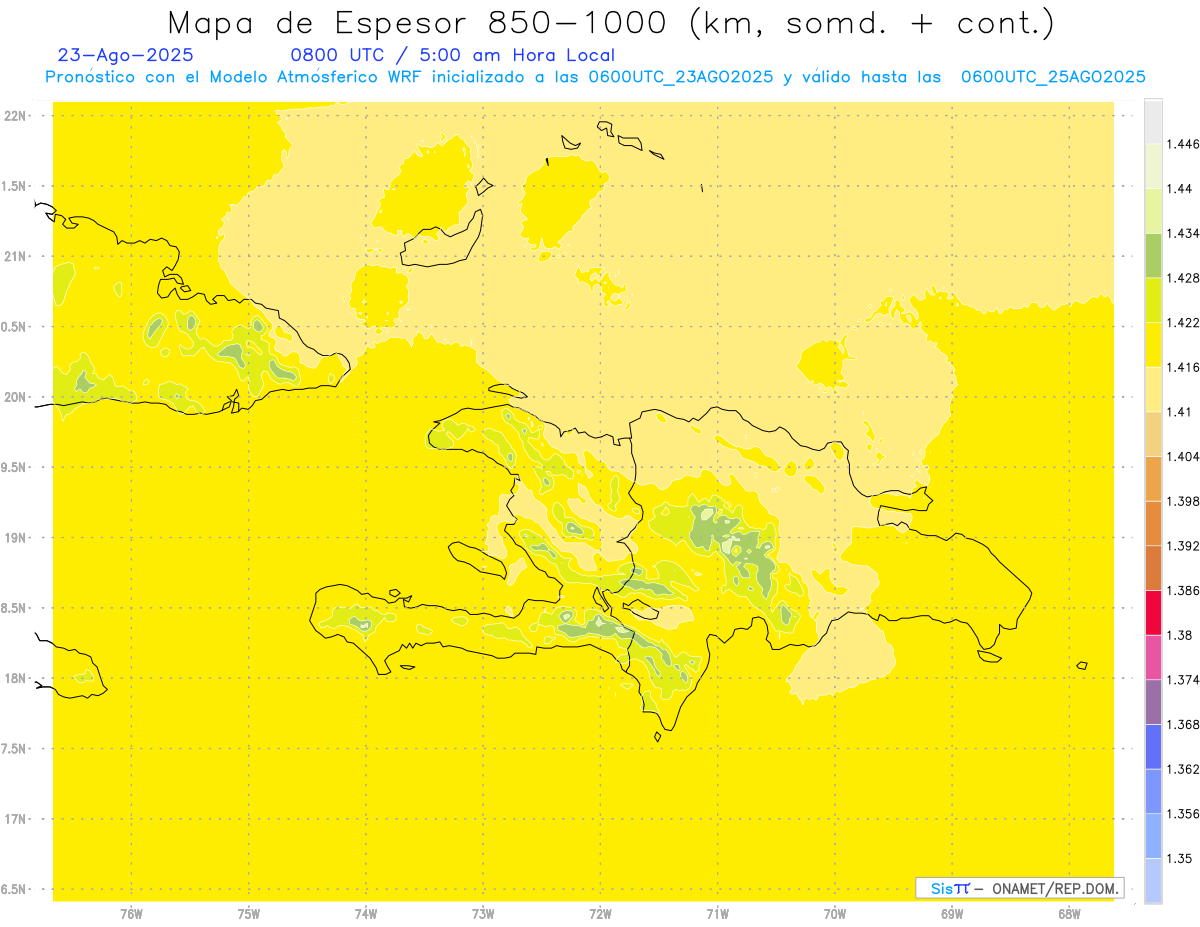Click the '18N' latitude label
This screenshot has width=1200, height=927.
[x=15, y=679]
